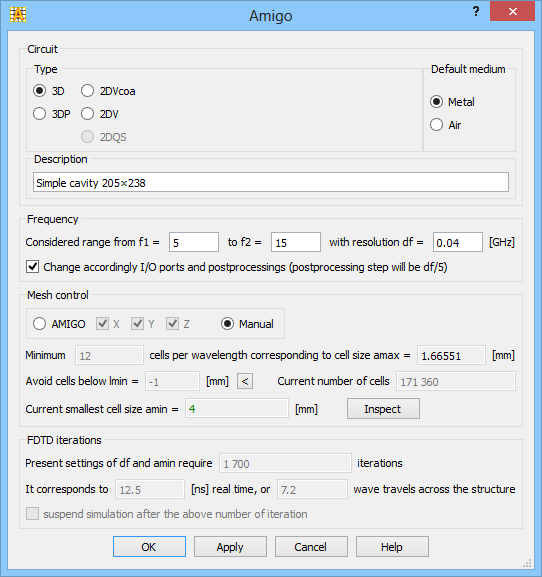Click the resolution df input field
The width and height of the screenshot is (542, 577).
click(x=458, y=242)
